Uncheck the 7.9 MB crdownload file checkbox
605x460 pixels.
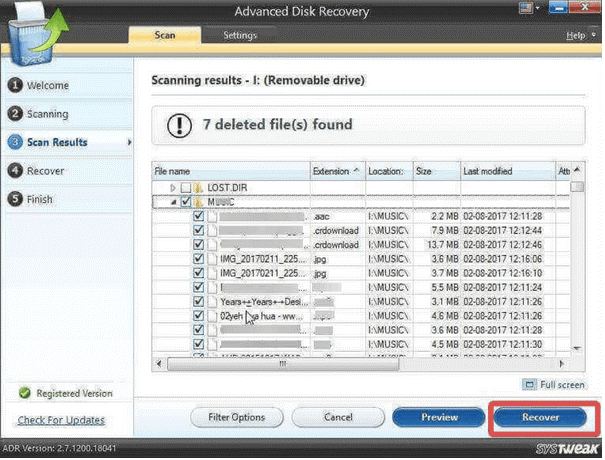click(x=198, y=230)
